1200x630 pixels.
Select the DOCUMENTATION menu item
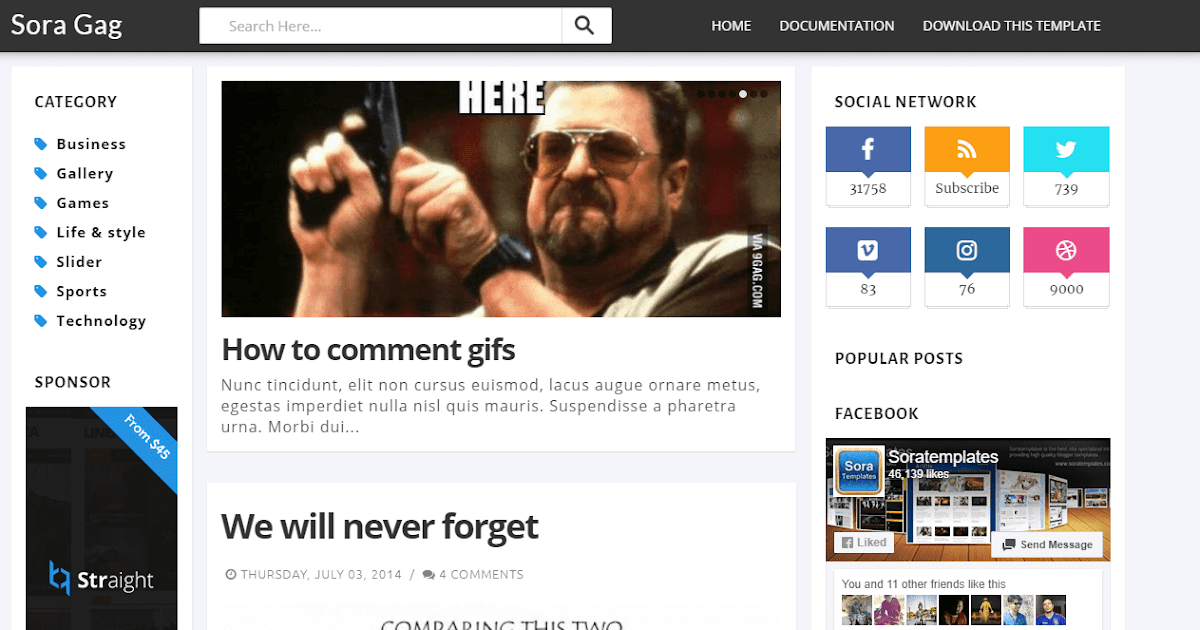pyautogui.click(x=836, y=25)
